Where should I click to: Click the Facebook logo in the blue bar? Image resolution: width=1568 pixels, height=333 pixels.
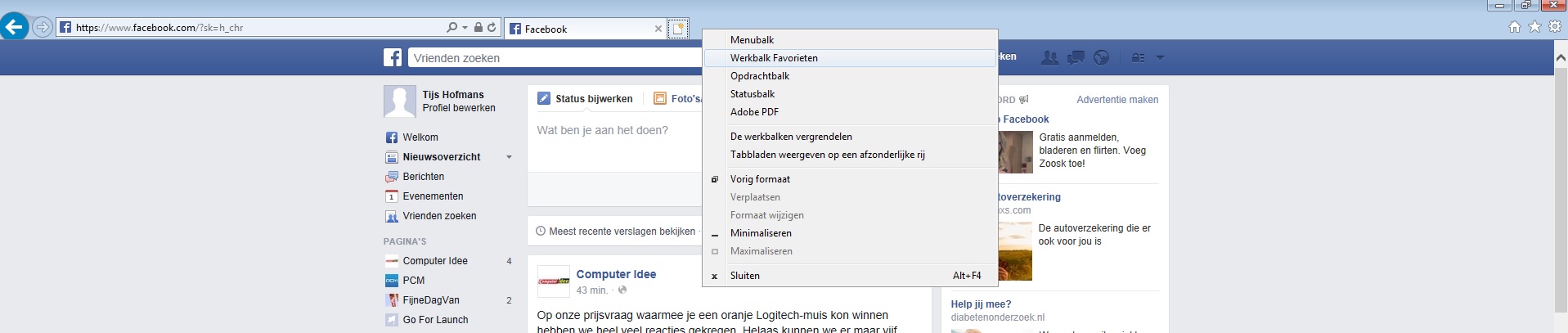(x=393, y=57)
